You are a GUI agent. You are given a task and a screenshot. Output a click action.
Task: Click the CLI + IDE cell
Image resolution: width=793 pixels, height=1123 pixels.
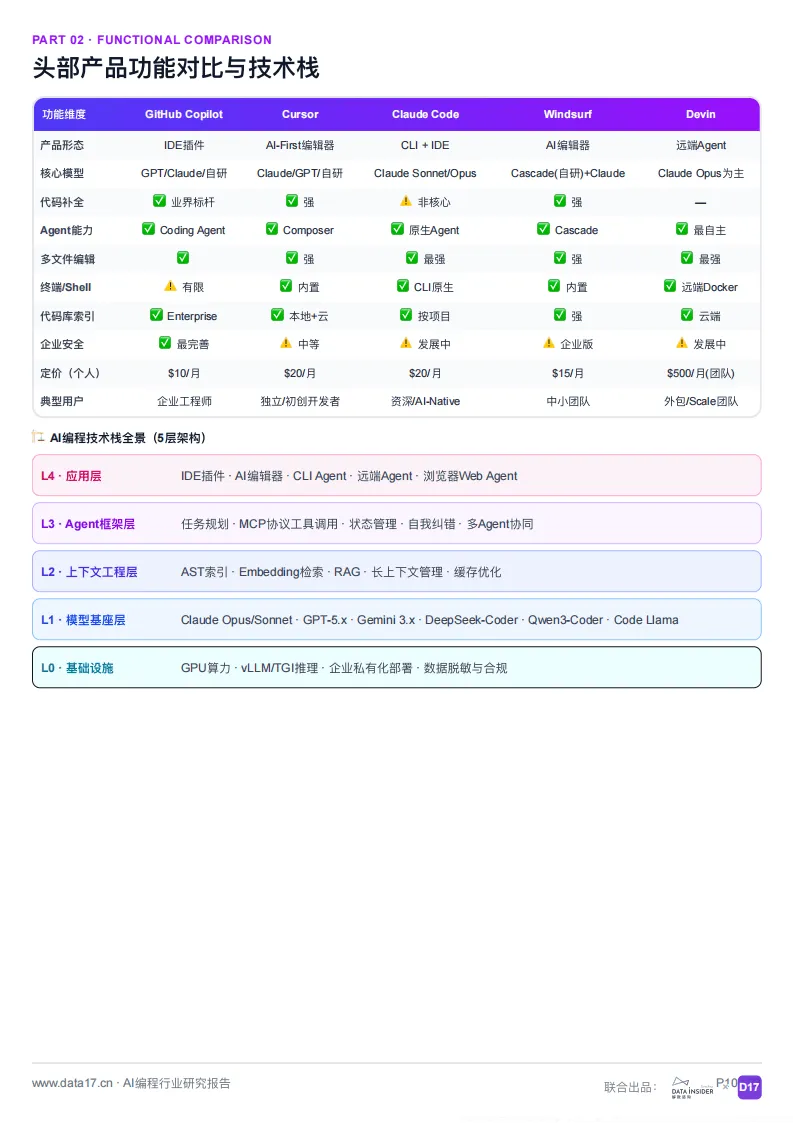426,145
